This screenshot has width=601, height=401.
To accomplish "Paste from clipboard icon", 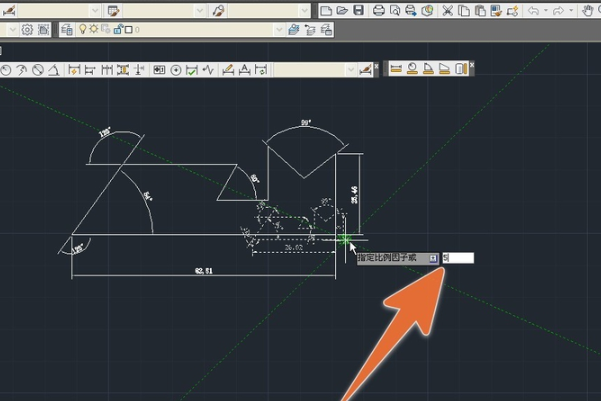I will (480, 10).
